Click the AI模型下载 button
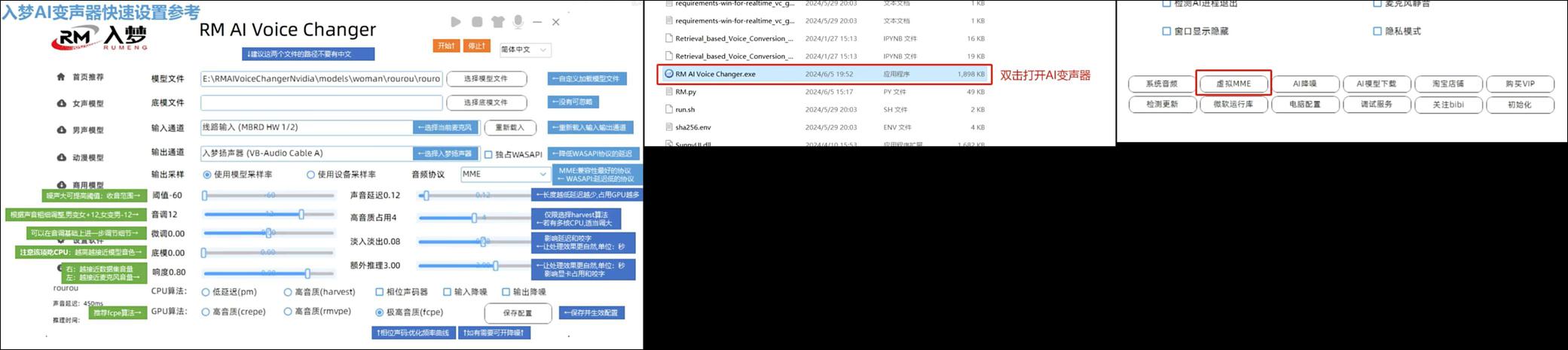The width and height of the screenshot is (1568, 350). (x=1377, y=84)
